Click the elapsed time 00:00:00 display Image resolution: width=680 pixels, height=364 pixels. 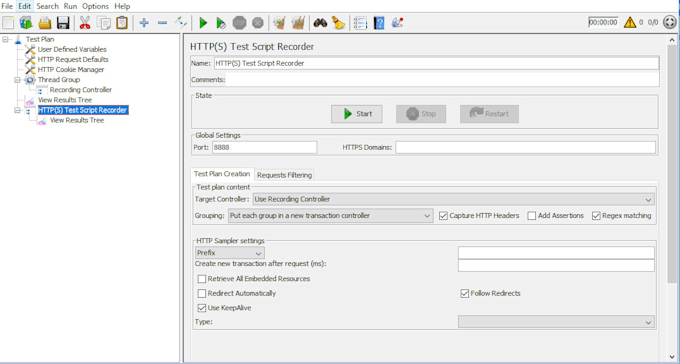click(603, 22)
